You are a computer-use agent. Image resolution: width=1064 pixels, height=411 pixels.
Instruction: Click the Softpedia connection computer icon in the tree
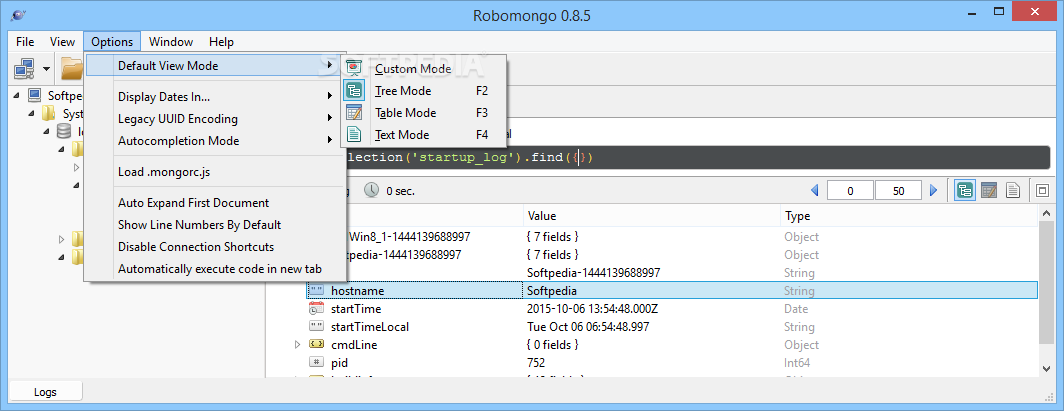pos(35,94)
